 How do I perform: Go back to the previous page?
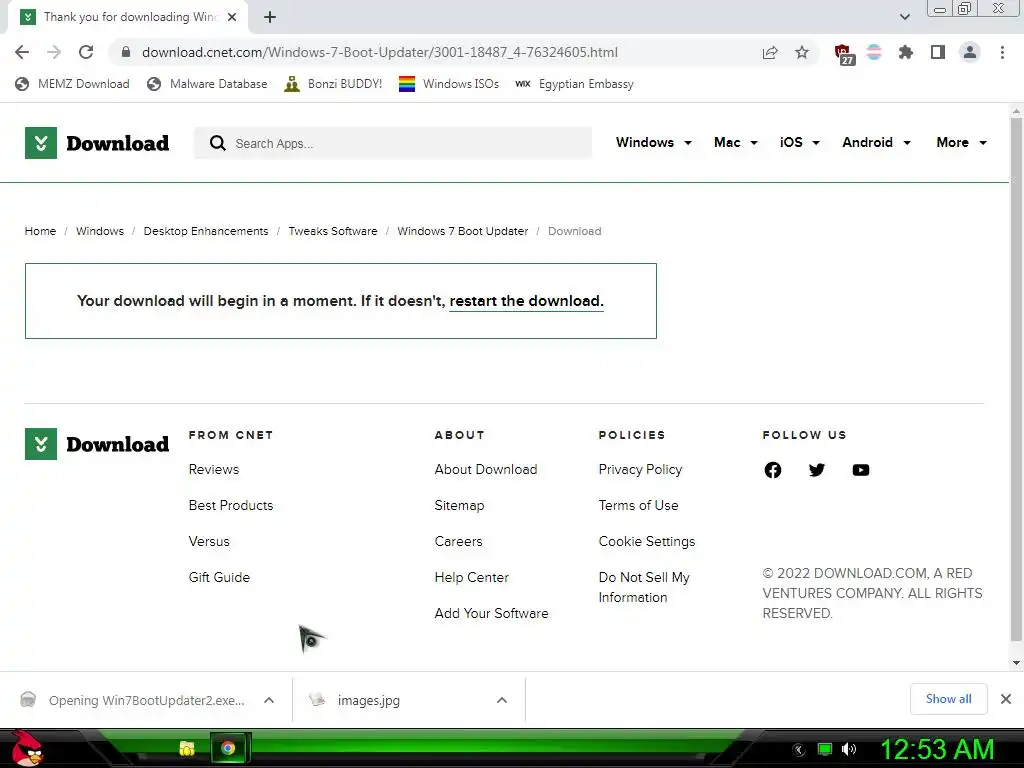tap(22, 52)
